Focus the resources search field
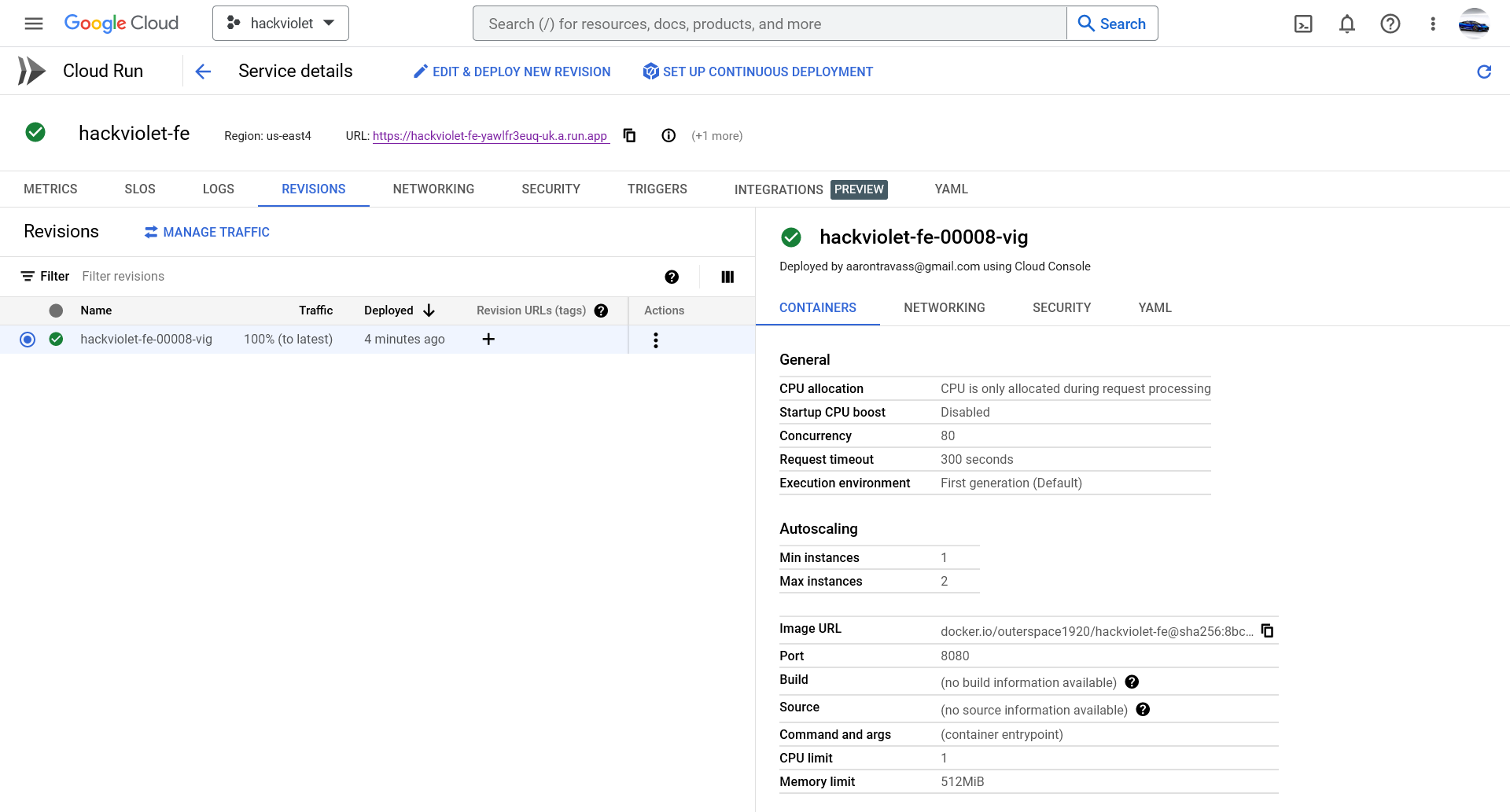Viewport: 1510px width, 812px height. coord(769,24)
